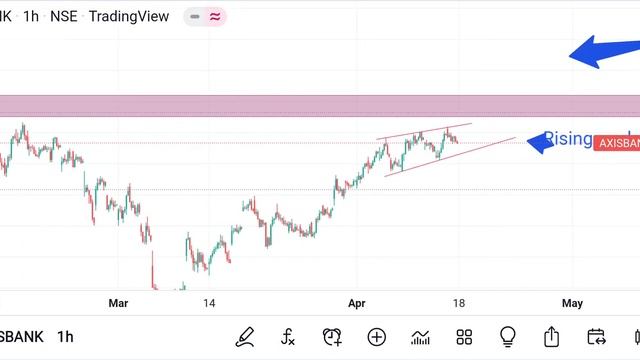Click the AXISBANK symbol name in bottom toolbar
640x360 pixels.
(22, 337)
